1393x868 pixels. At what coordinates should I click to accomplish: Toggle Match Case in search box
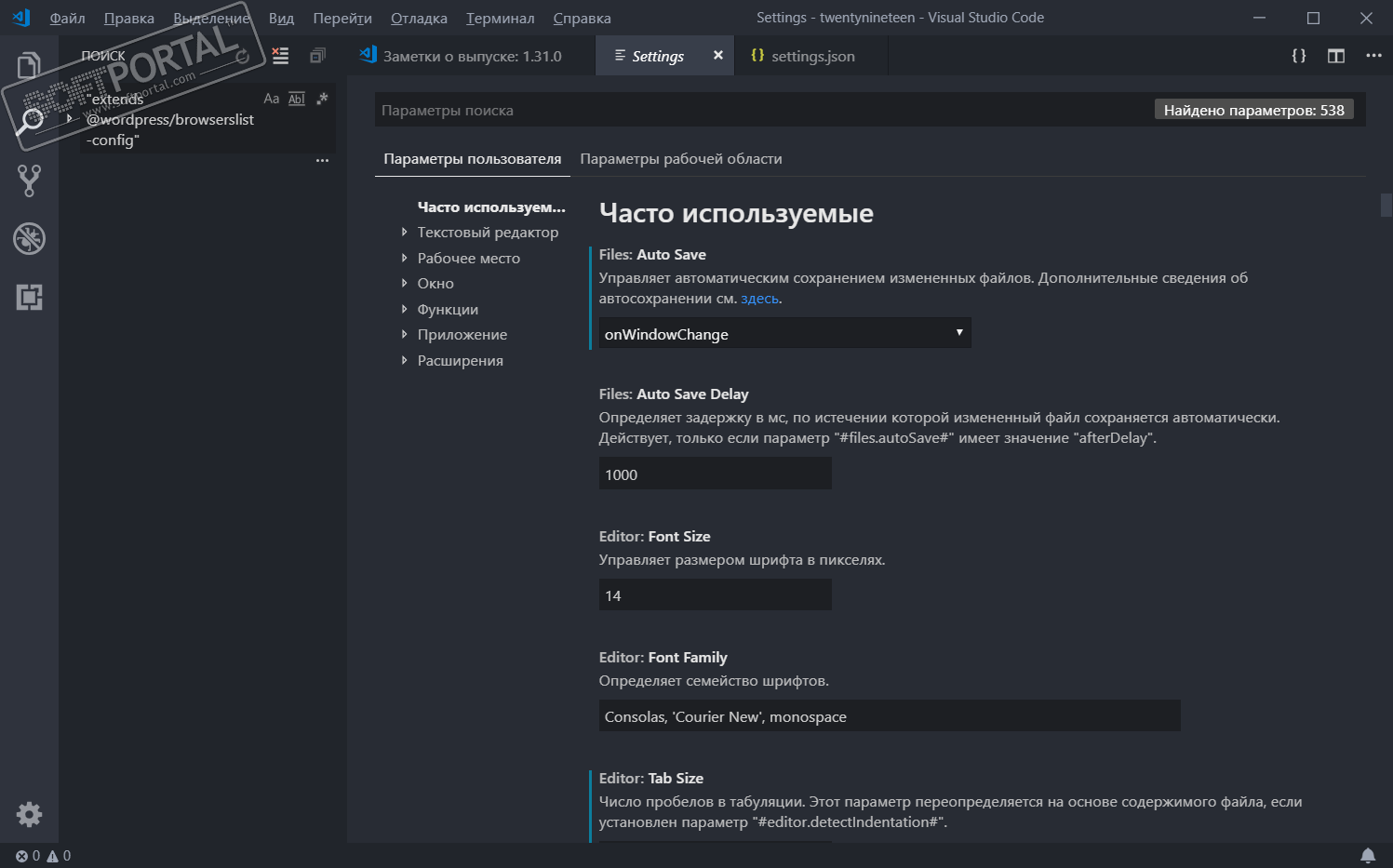(272, 99)
